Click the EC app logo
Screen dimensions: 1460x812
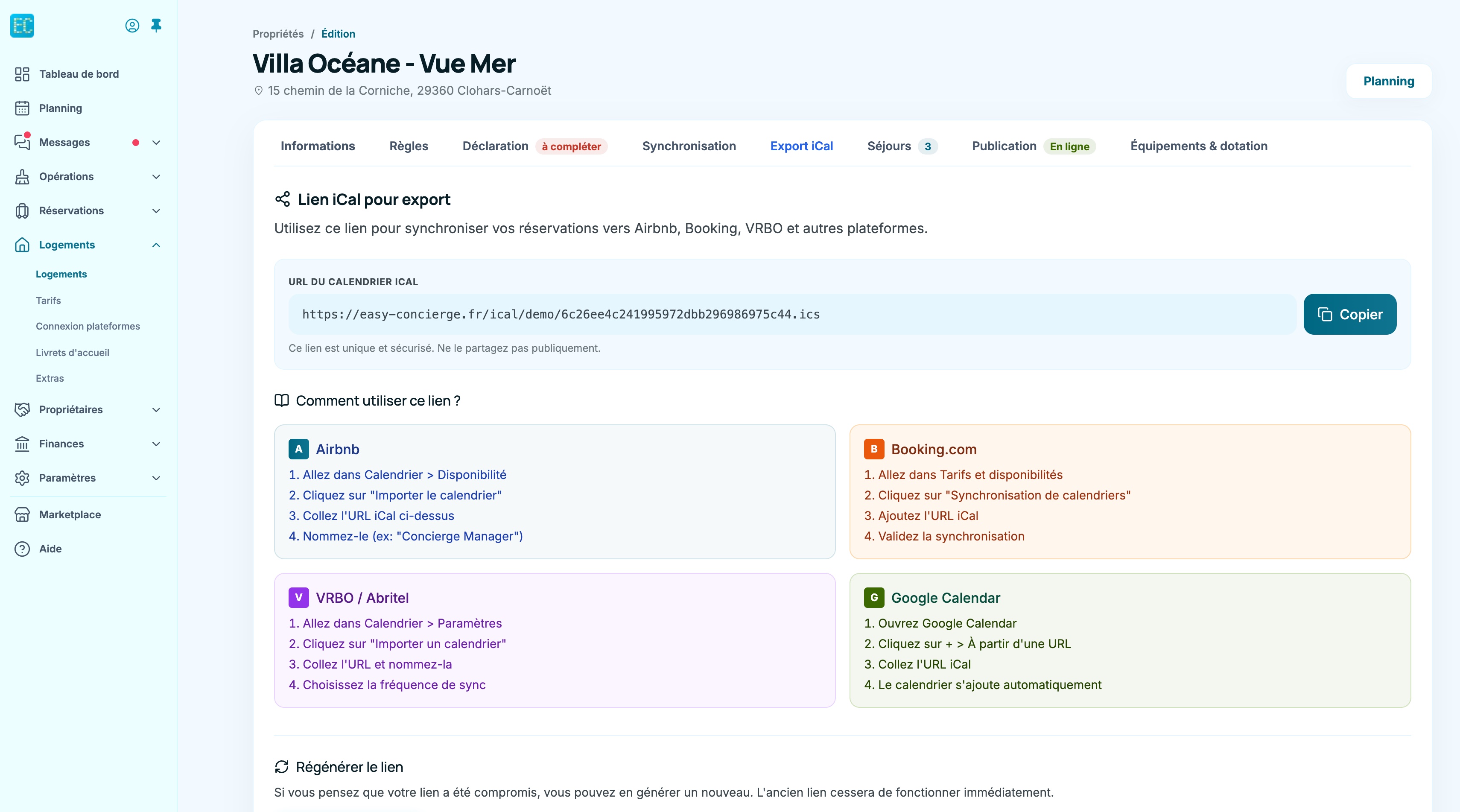[22, 26]
